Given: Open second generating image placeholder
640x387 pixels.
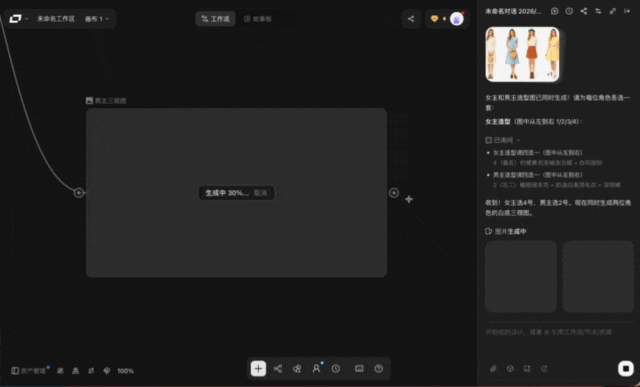Looking at the screenshot, I should [598, 276].
